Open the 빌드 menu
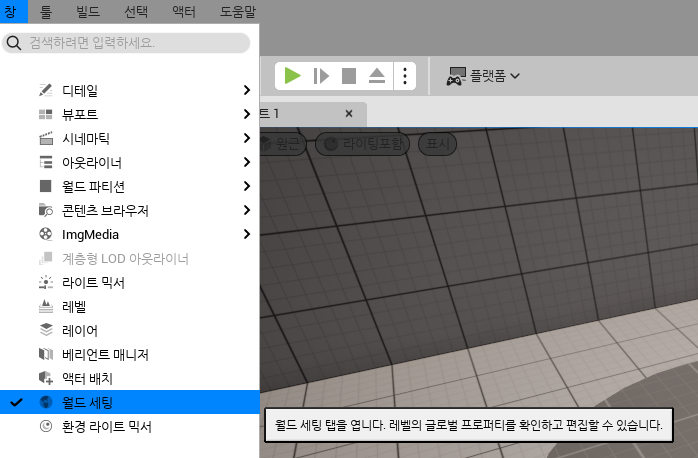Viewport: 698px width, 458px height. [88, 11]
